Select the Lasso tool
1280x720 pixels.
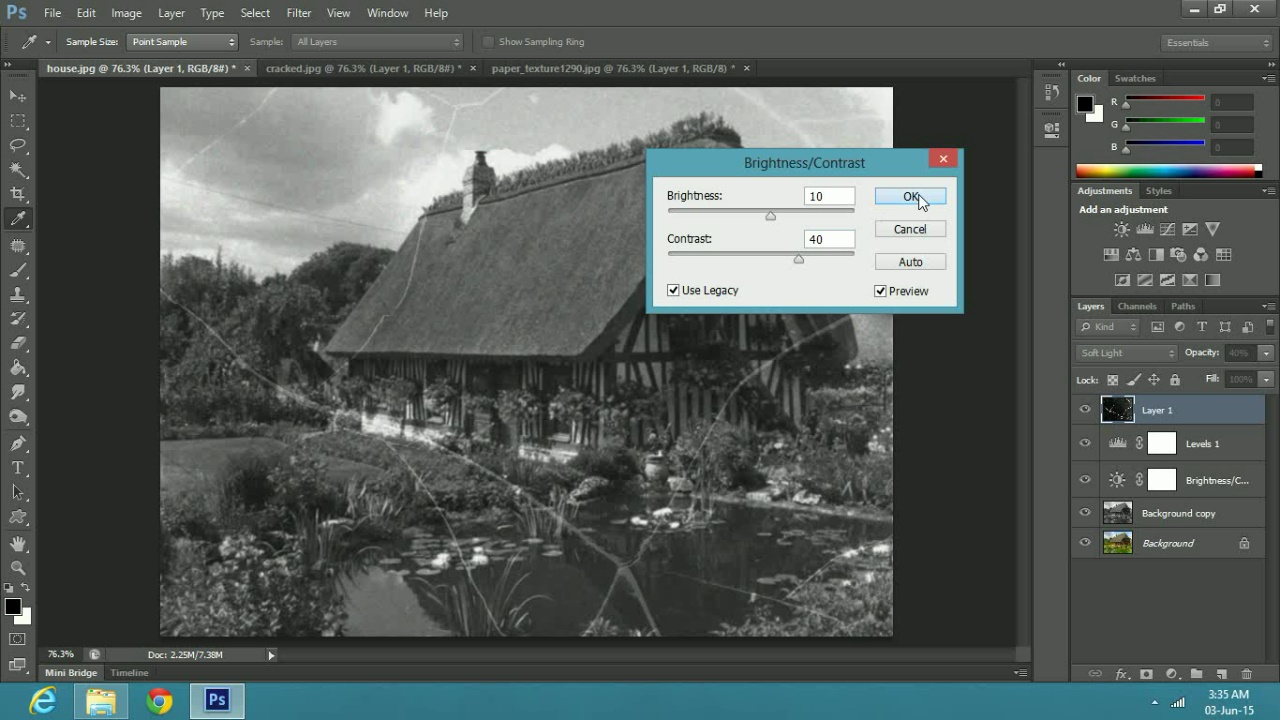click(18, 145)
